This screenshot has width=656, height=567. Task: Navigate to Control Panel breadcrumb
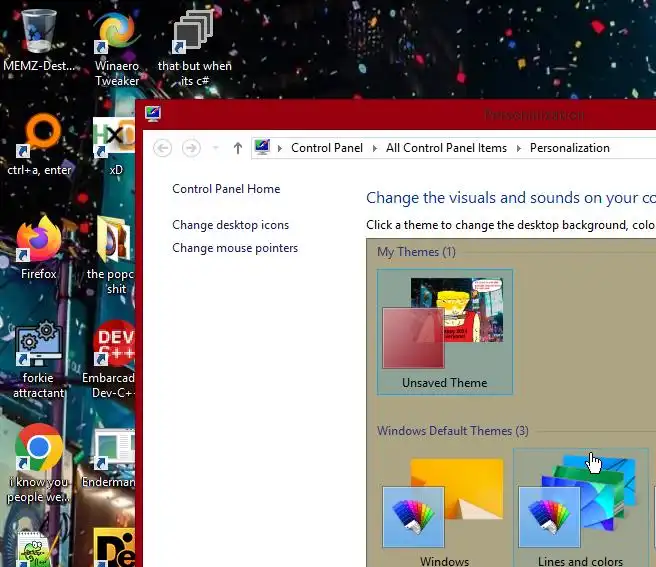[x=327, y=148]
